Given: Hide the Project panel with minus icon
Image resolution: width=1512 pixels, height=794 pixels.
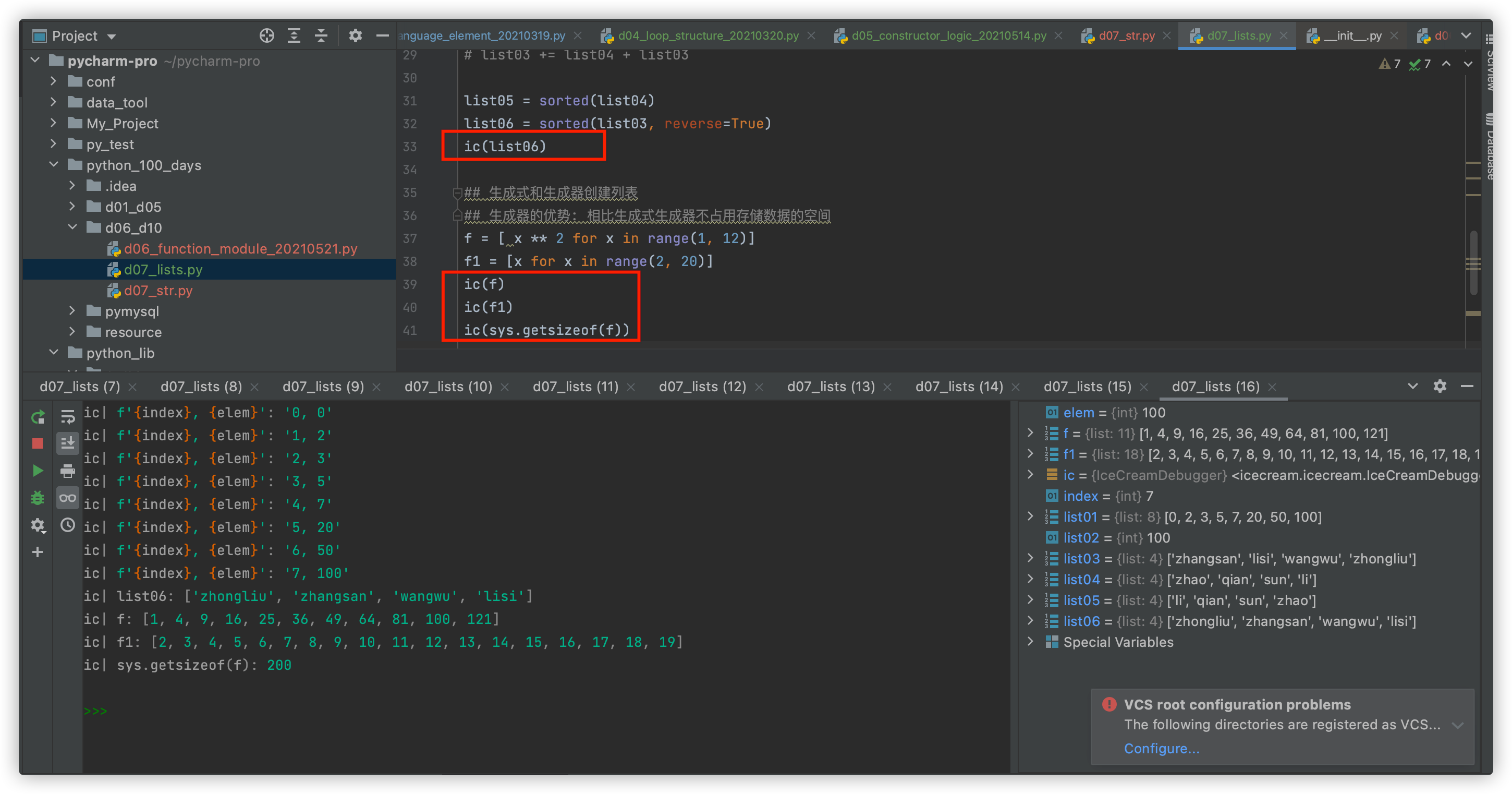Looking at the screenshot, I should (382, 36).
